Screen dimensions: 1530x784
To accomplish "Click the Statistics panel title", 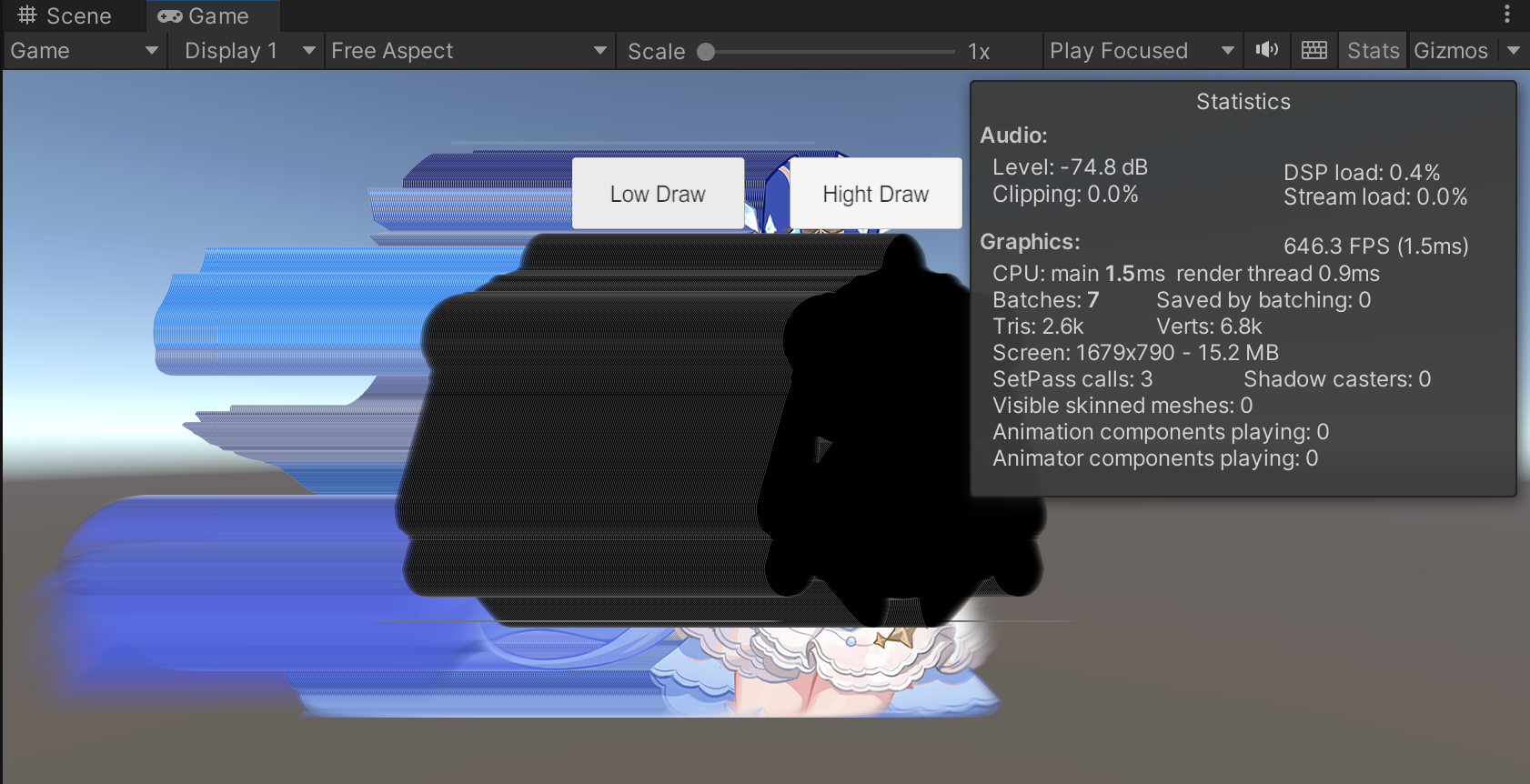I will pyautogui.click(x=1243, y=102).
